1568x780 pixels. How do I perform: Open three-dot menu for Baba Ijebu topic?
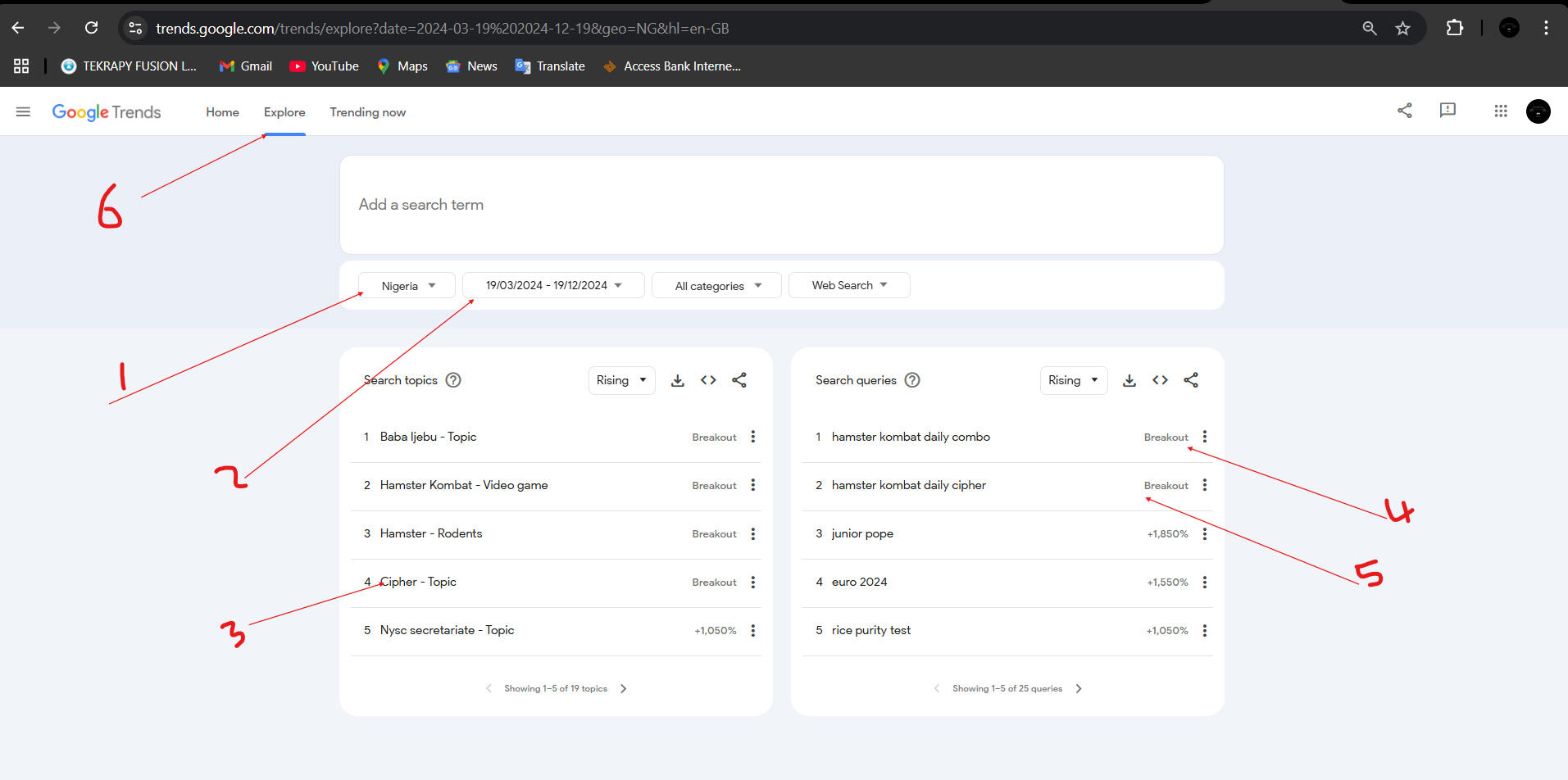[752, 437]
